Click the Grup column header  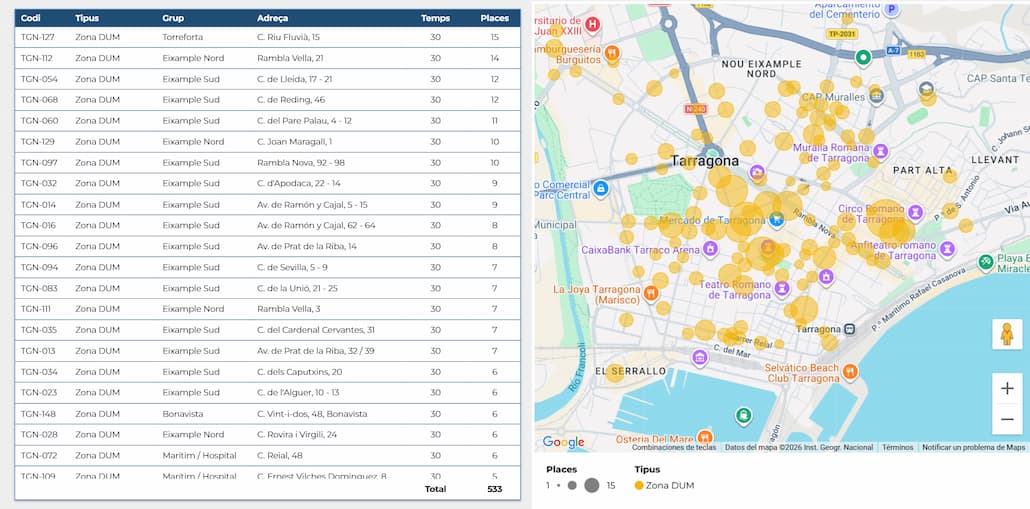pyautogui.click(x=173, y=18)
